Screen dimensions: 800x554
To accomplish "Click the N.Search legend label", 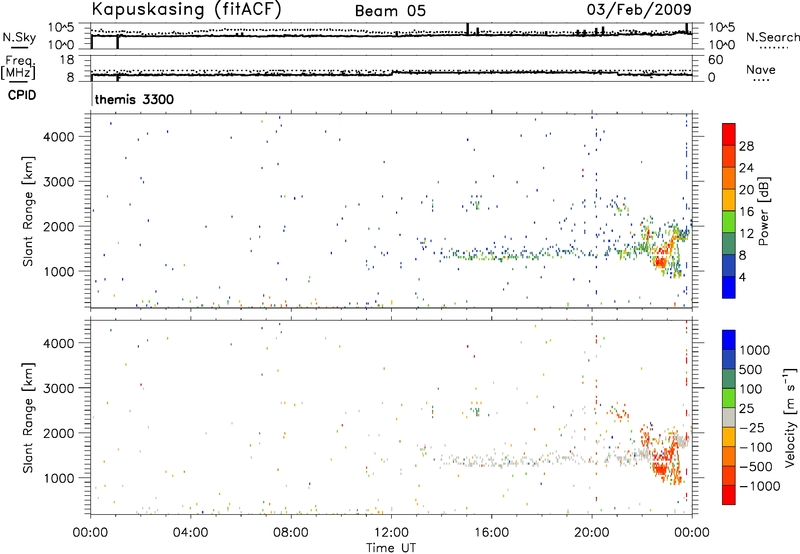I will (773, 37).
